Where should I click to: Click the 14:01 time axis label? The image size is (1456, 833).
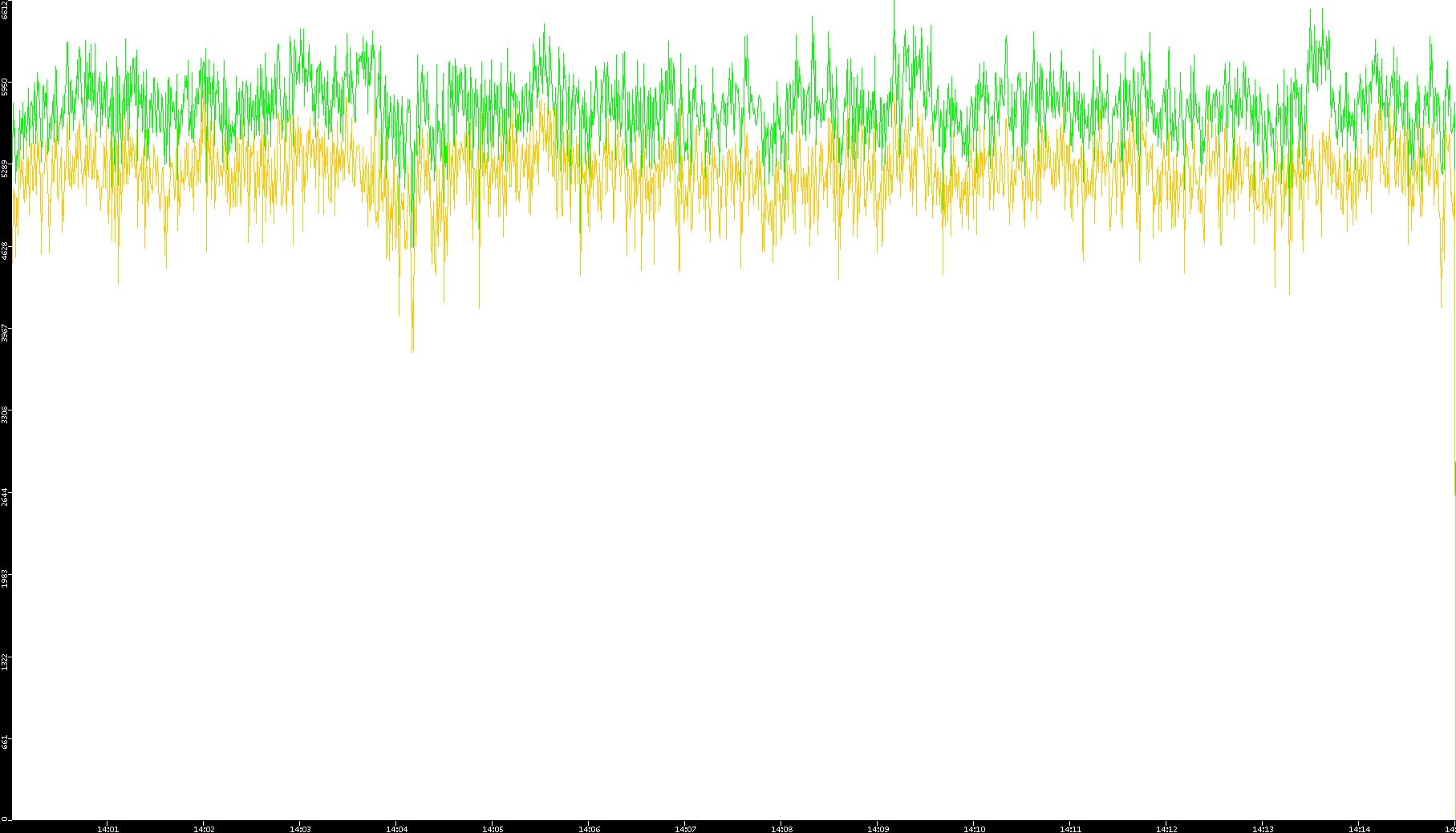click(x=107, y=828)
